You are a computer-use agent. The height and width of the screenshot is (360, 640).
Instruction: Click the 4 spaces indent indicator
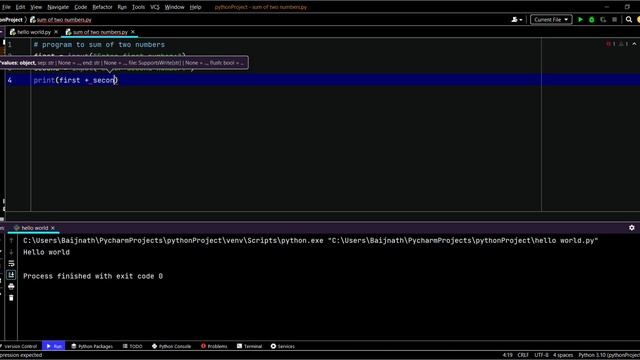click(563, 355)
